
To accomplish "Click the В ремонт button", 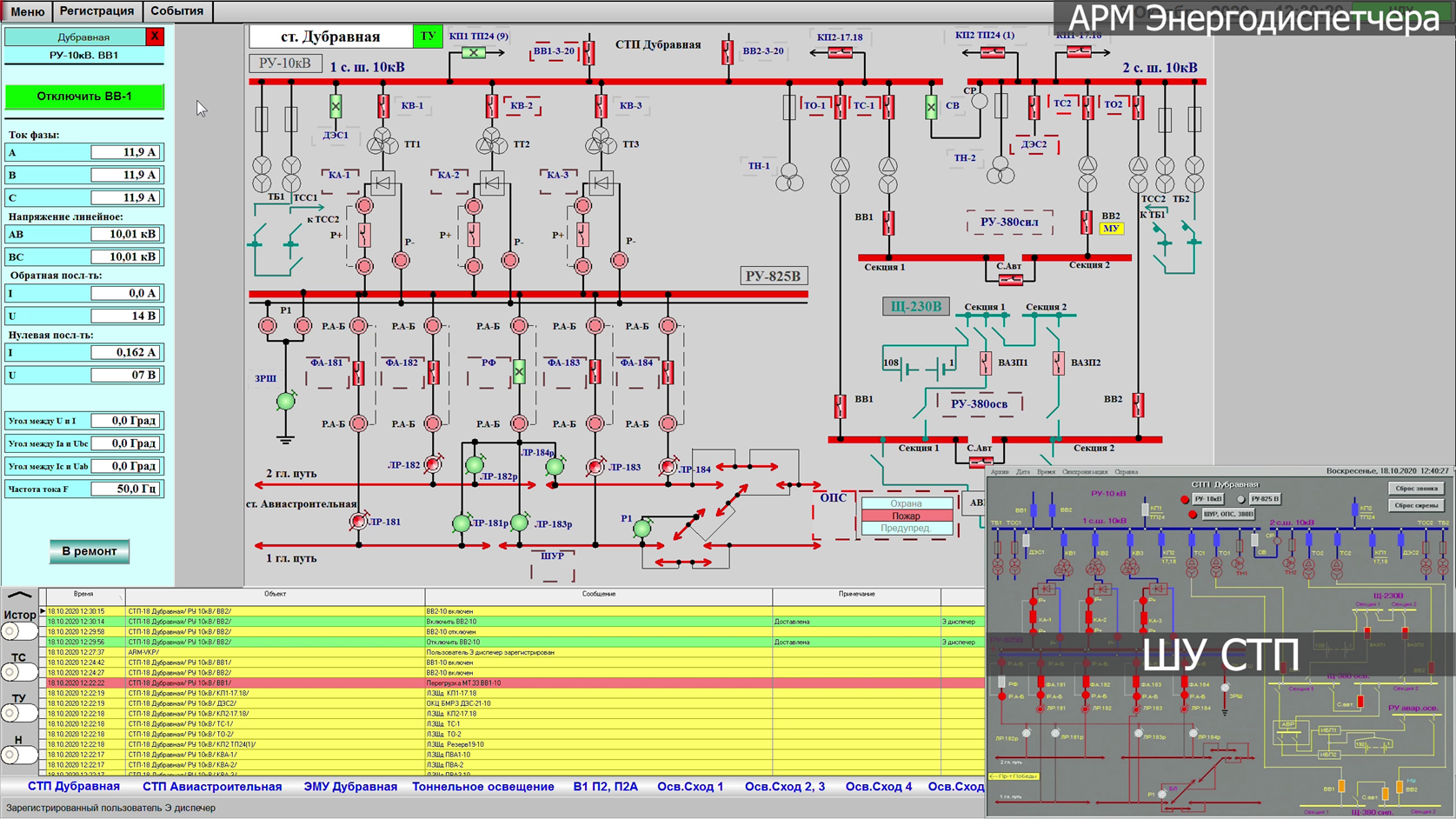I will 89,551.
